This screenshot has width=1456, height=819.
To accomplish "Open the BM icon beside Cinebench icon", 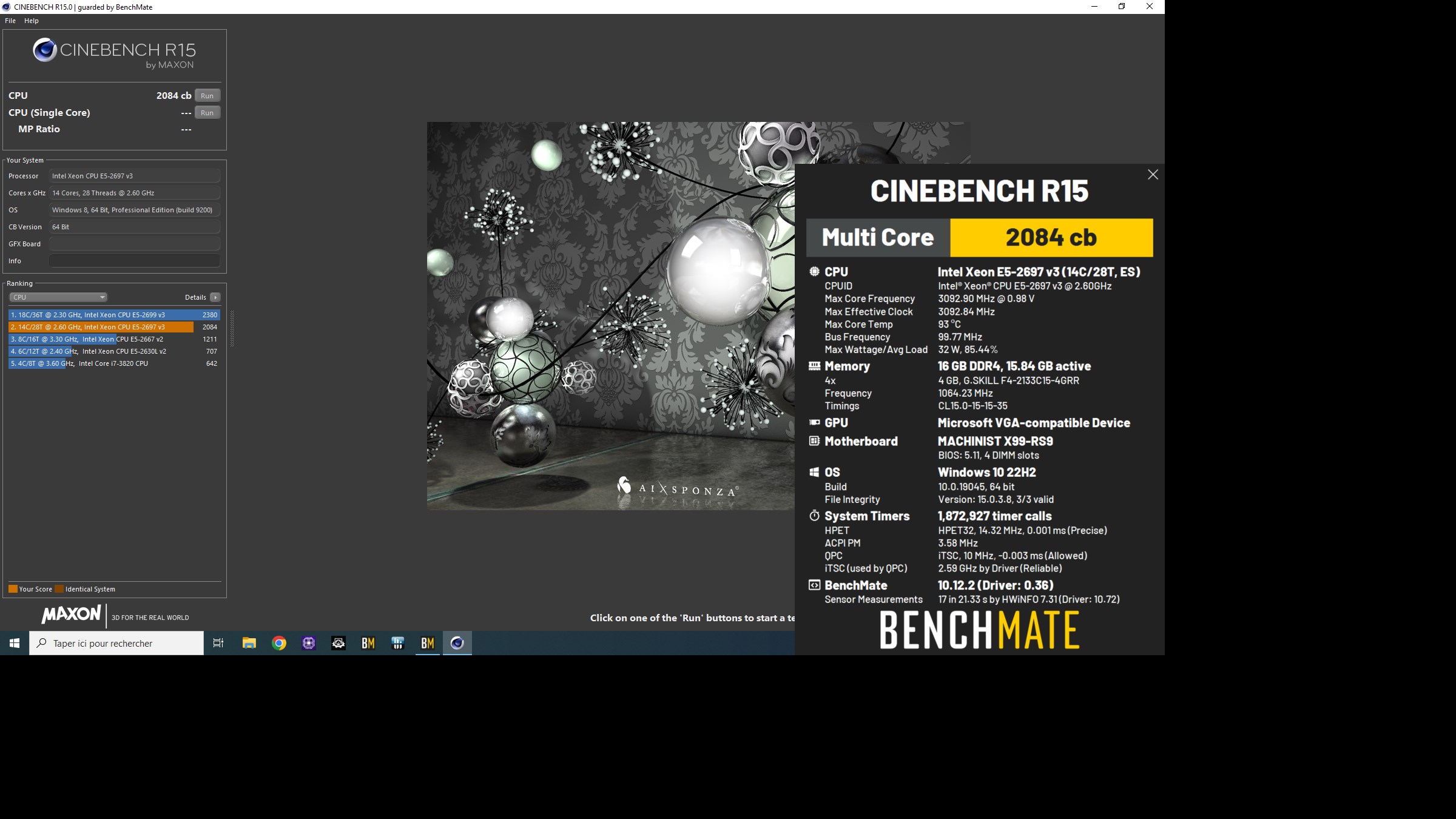I will click(x=428, y=643).
